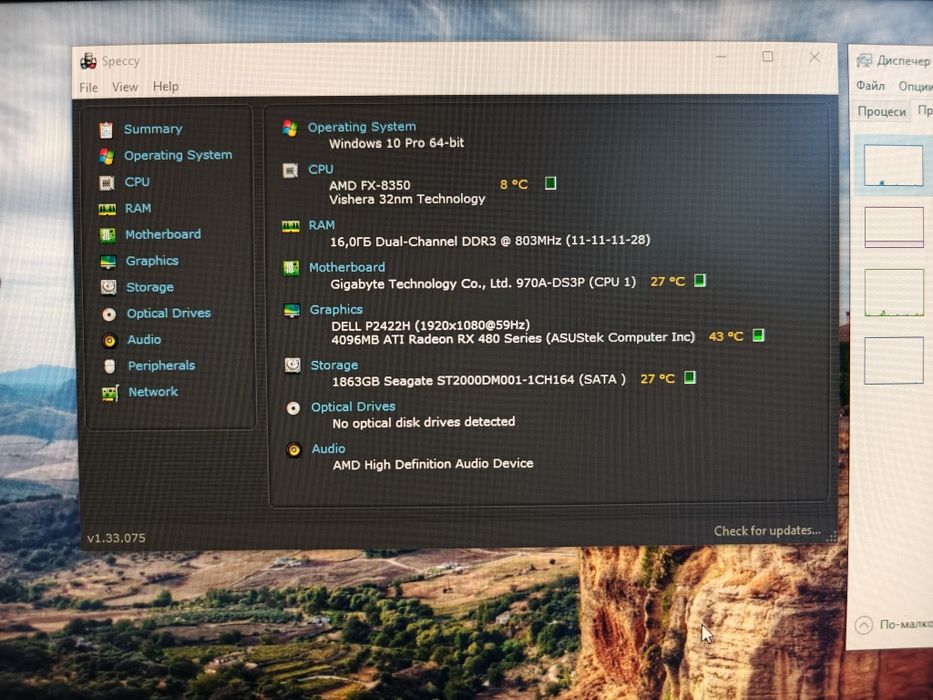Click the ATI Radeon RX 480 Series line
933x700 pixels.
513,338
